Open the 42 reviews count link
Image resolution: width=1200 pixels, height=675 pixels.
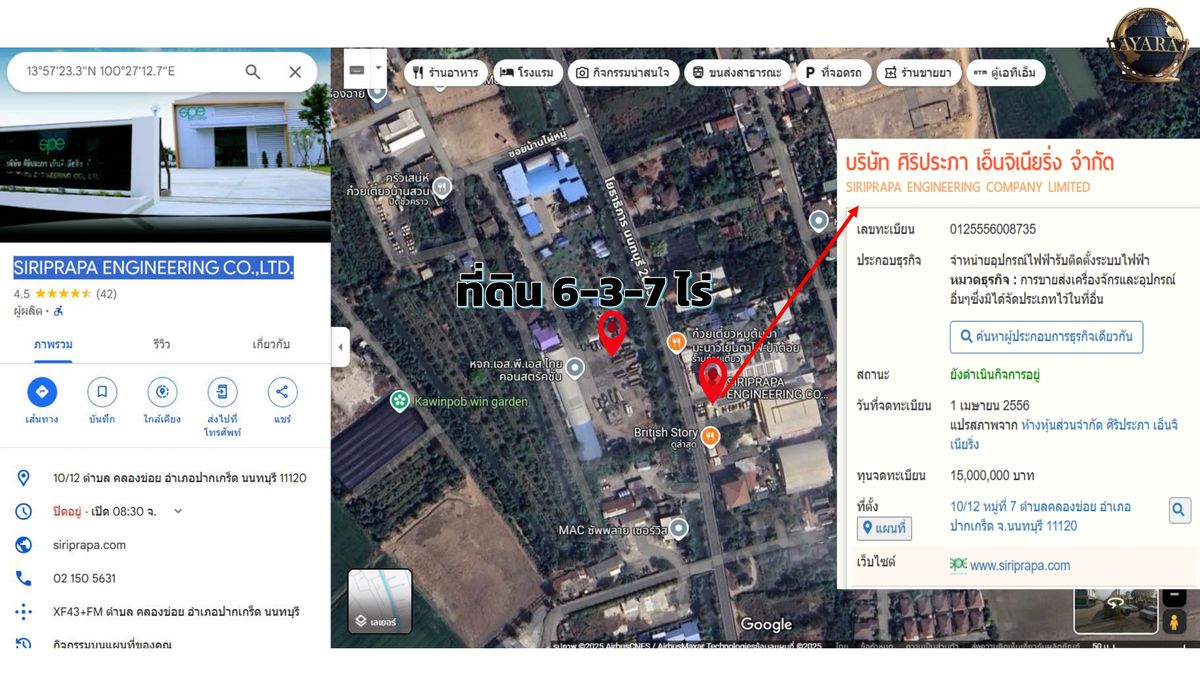tap(106, 294)
